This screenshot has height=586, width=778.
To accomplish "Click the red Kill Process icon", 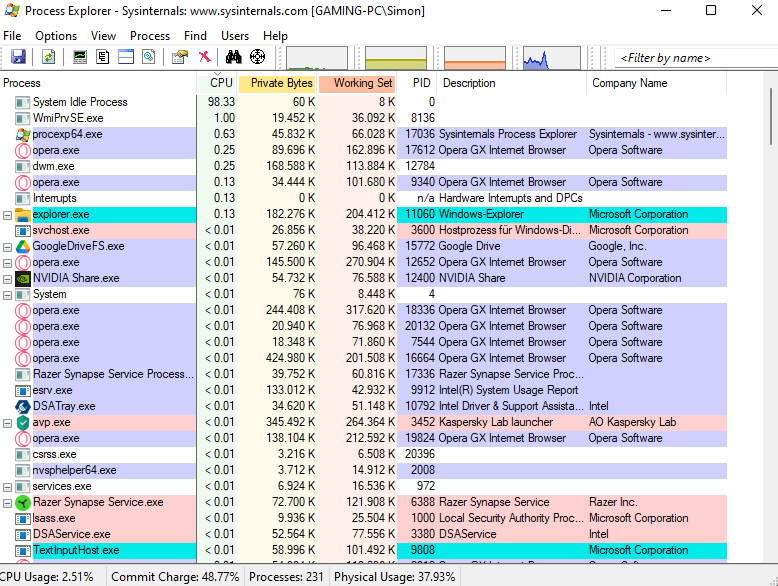I will (x=204, y=57).
